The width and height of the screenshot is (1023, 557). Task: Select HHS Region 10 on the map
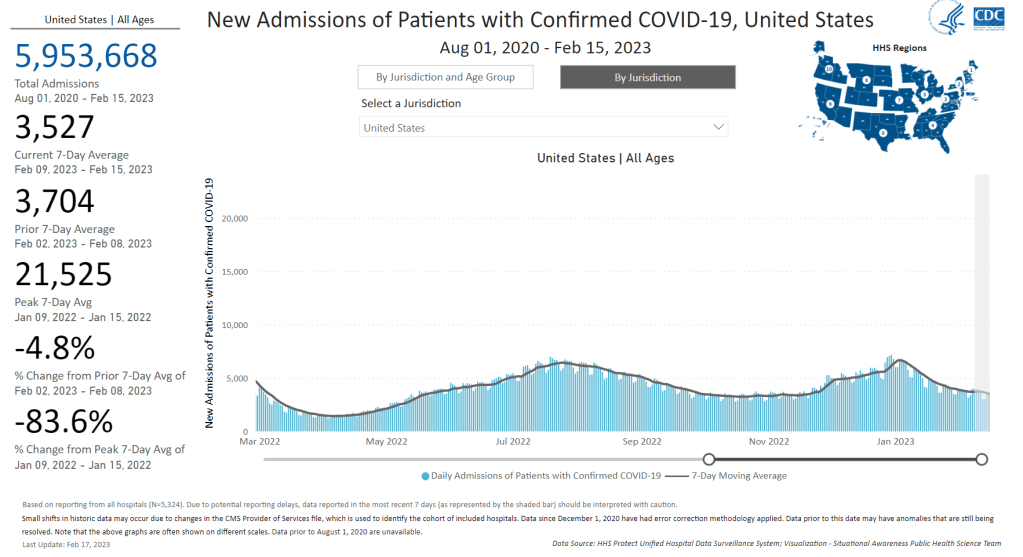coord(830,68)
